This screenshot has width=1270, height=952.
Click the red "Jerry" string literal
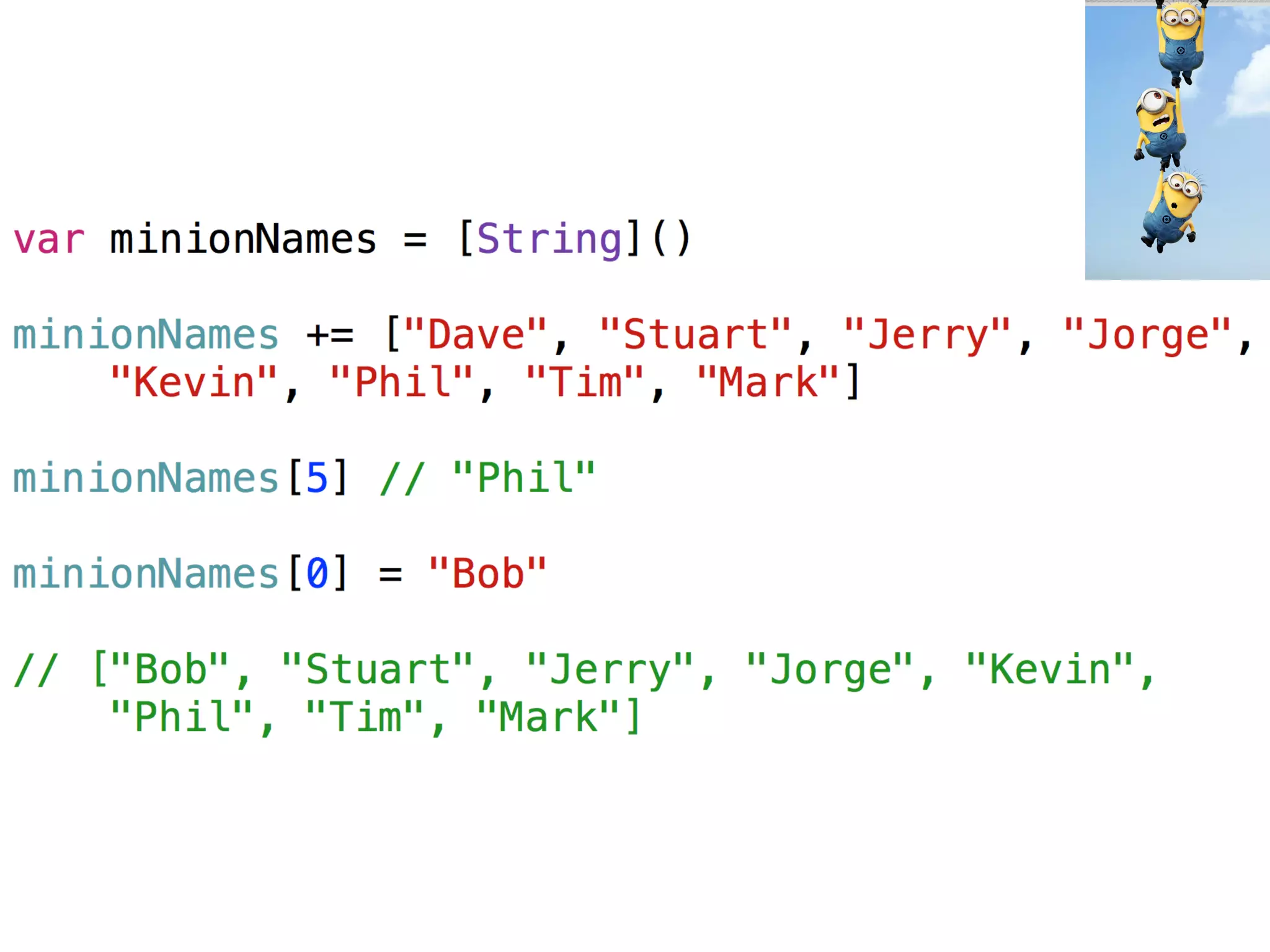[928, 335]
